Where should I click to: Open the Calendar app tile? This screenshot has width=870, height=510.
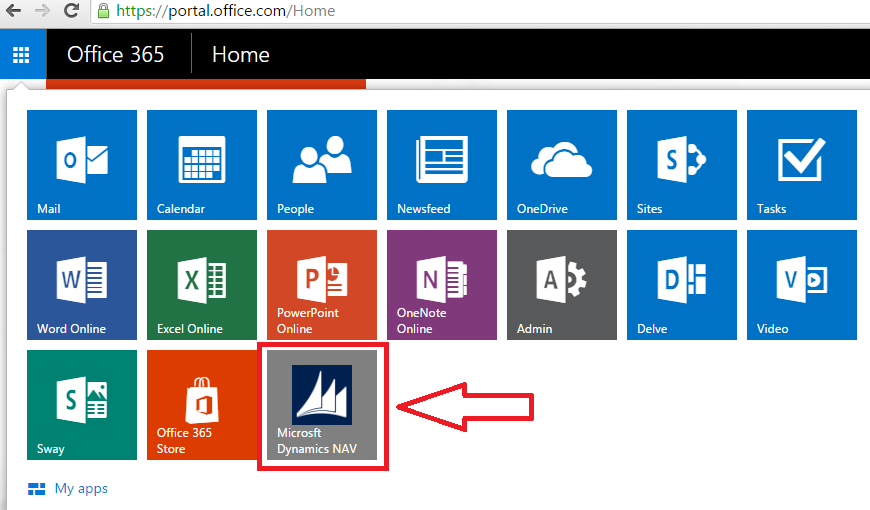click(202, 165)
